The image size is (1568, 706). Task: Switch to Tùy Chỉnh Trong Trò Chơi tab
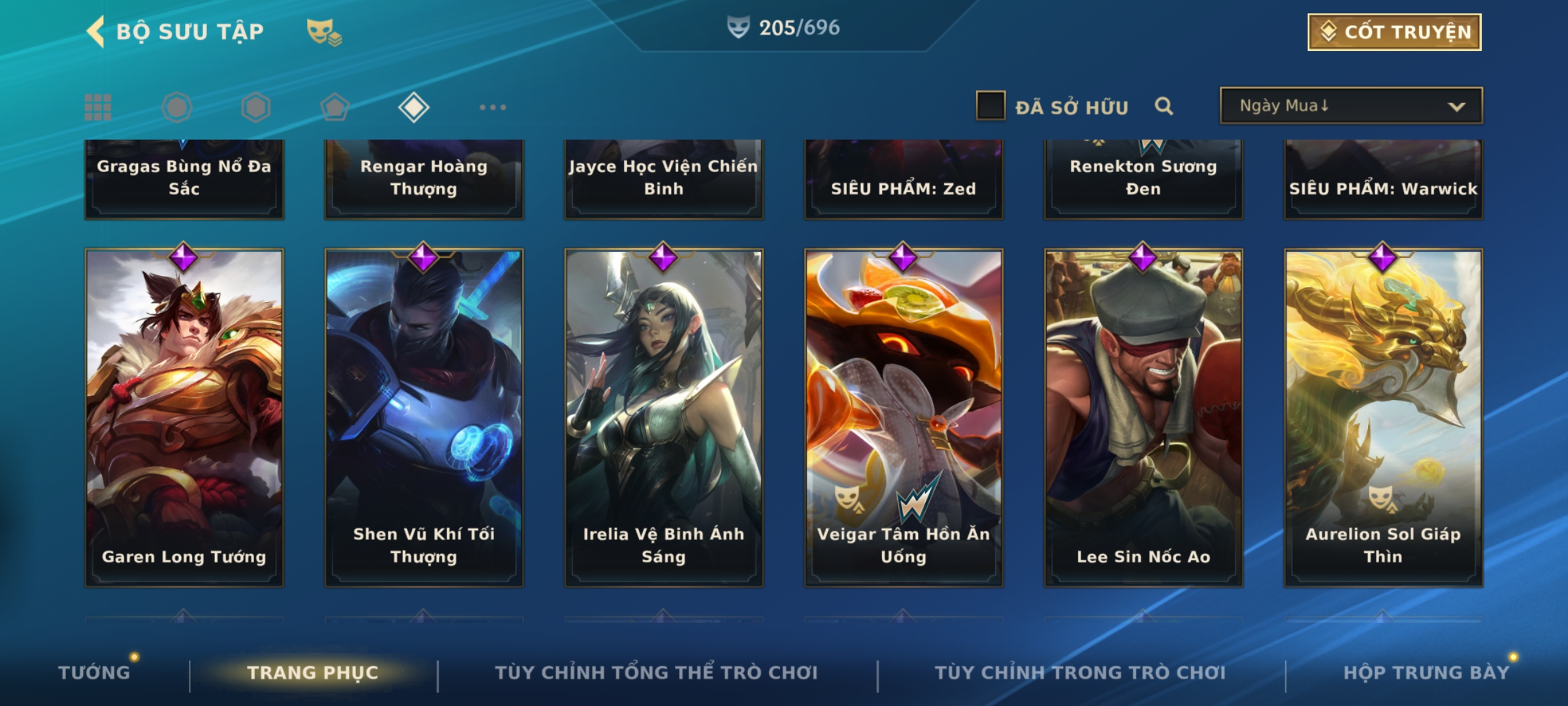(1080, 672)
